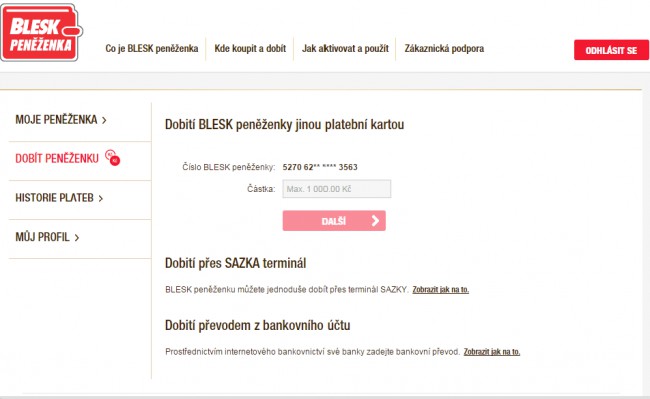Viewport: 650px width, 399px height.
Task: Click the BLESK peněženka logo
Action: coord(41,33)
